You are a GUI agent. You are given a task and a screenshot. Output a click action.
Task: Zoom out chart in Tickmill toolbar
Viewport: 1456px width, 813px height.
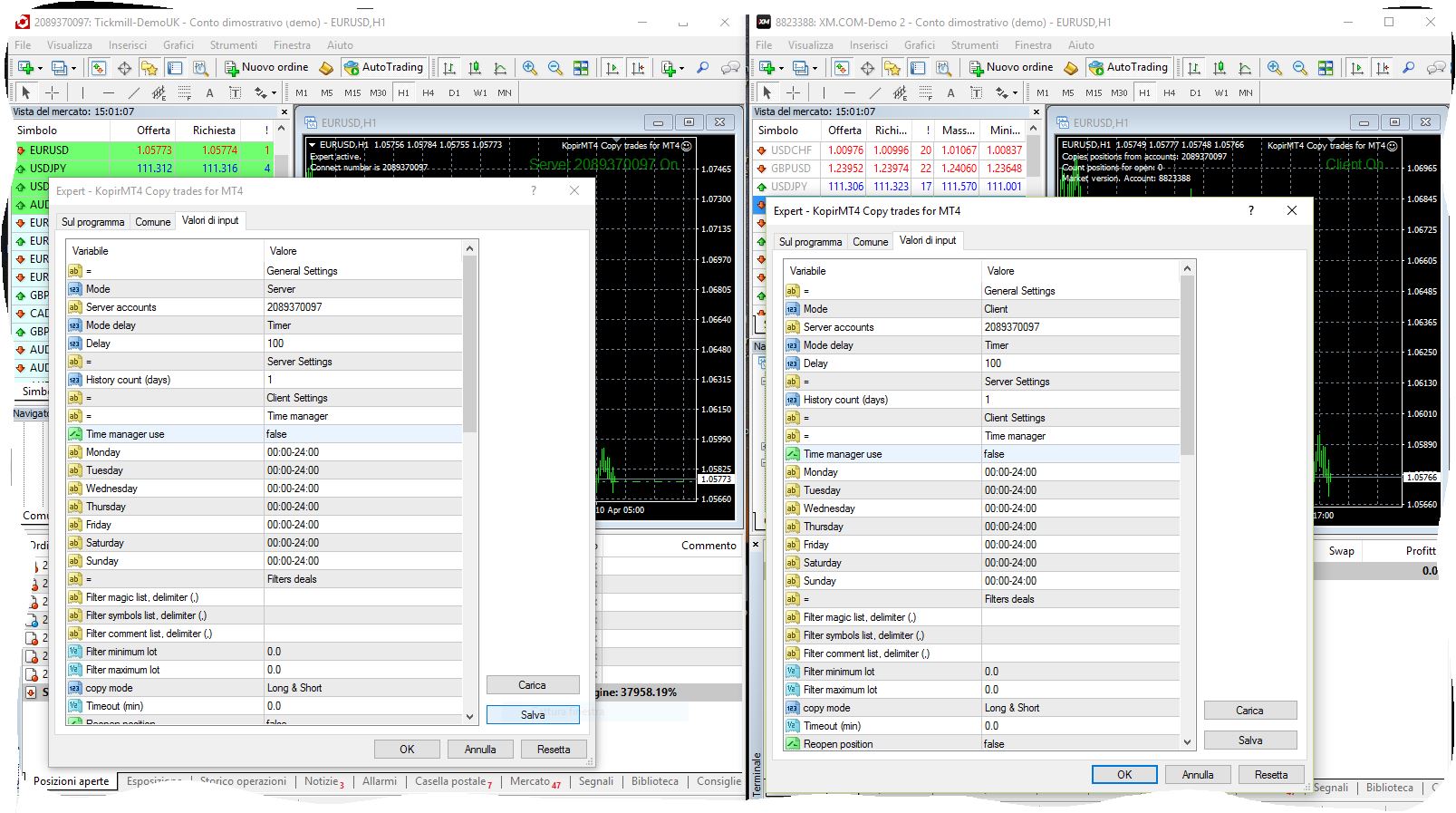point(555,68)
